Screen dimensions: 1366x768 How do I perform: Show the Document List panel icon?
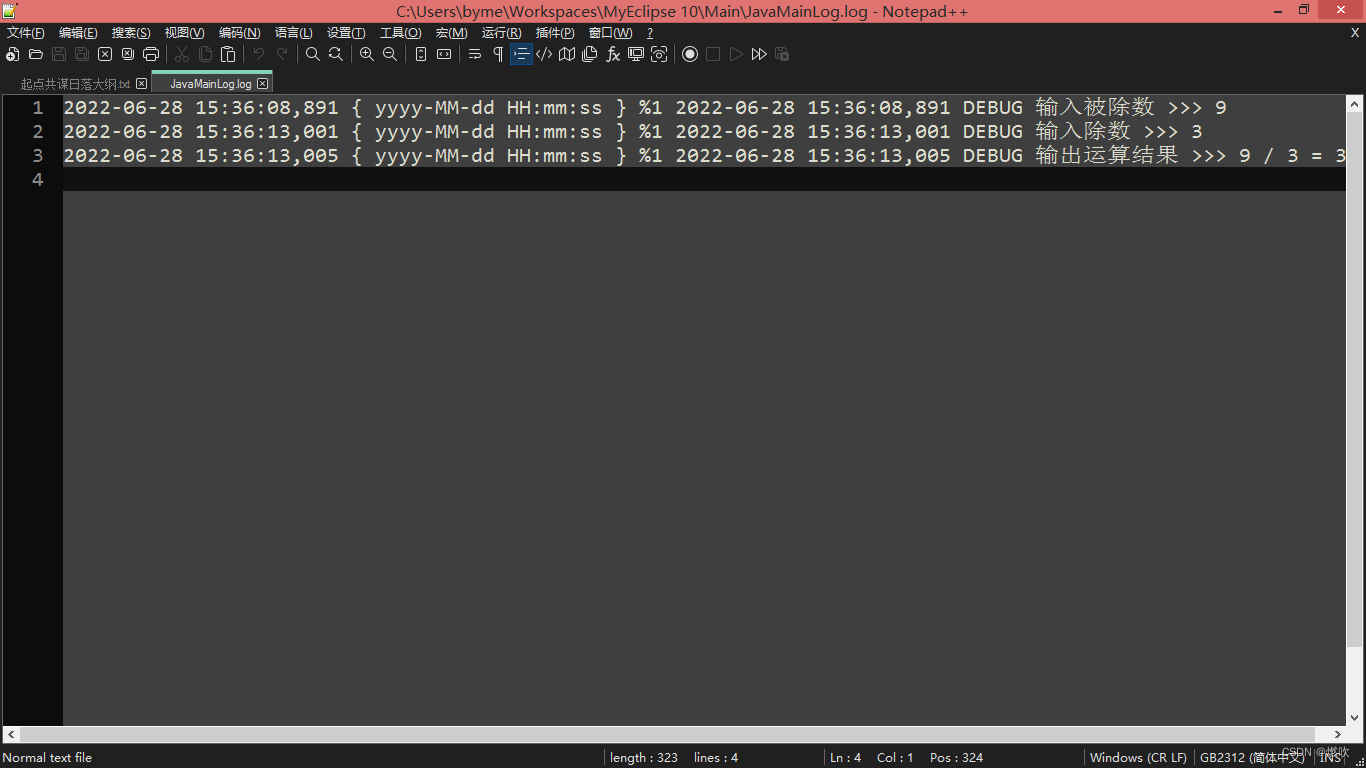click(590, 54)
